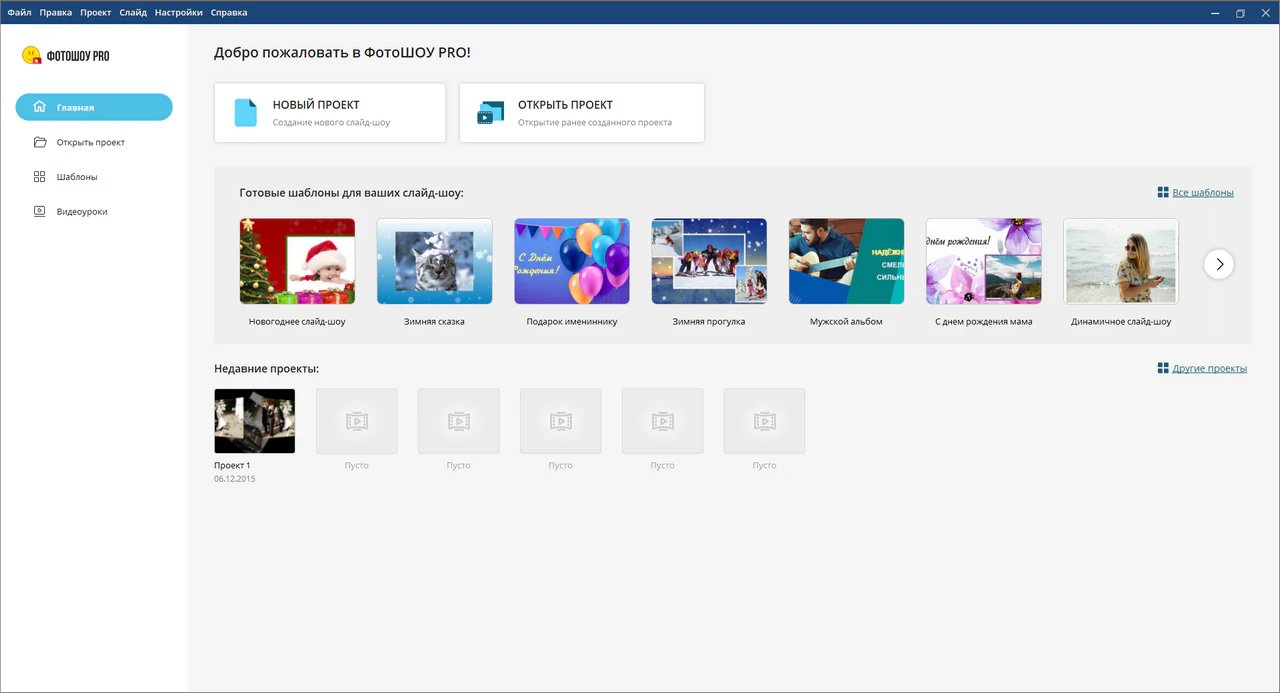Select the Динамичное слайд-шоу template thumbnail

tap(1121, 261)
